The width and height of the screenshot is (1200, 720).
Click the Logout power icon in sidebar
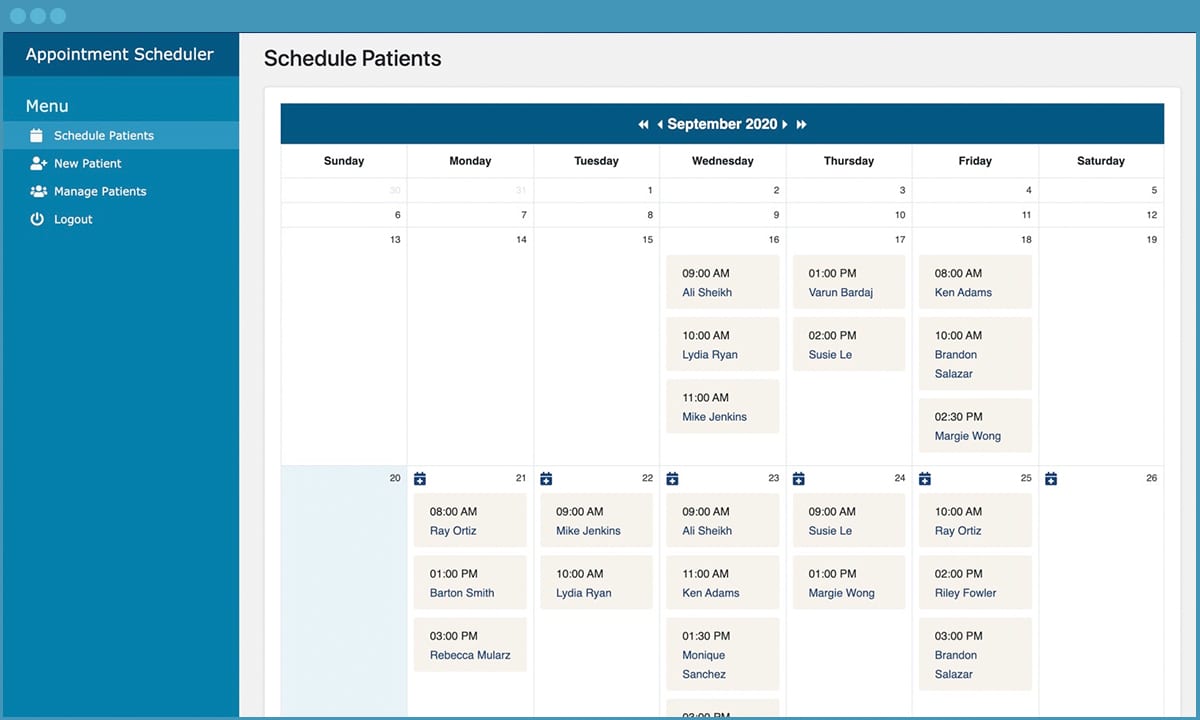37,219
